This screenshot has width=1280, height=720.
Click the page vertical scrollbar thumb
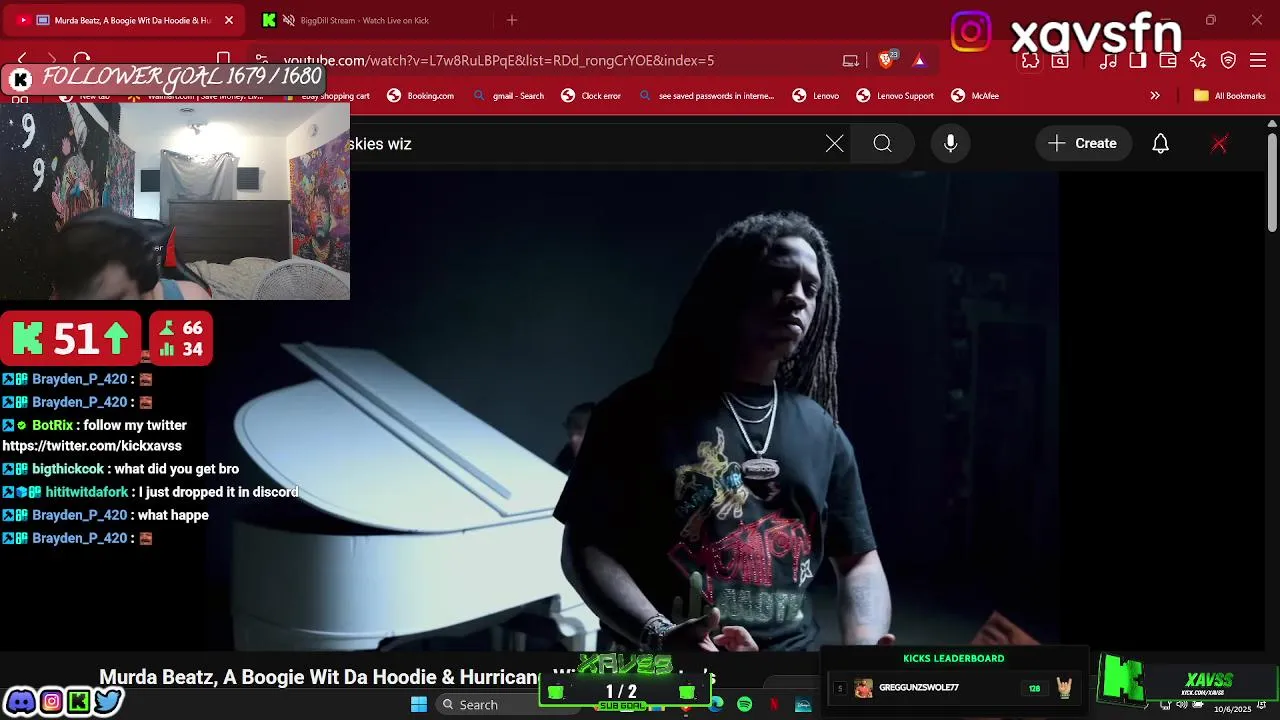point(1272,183)
